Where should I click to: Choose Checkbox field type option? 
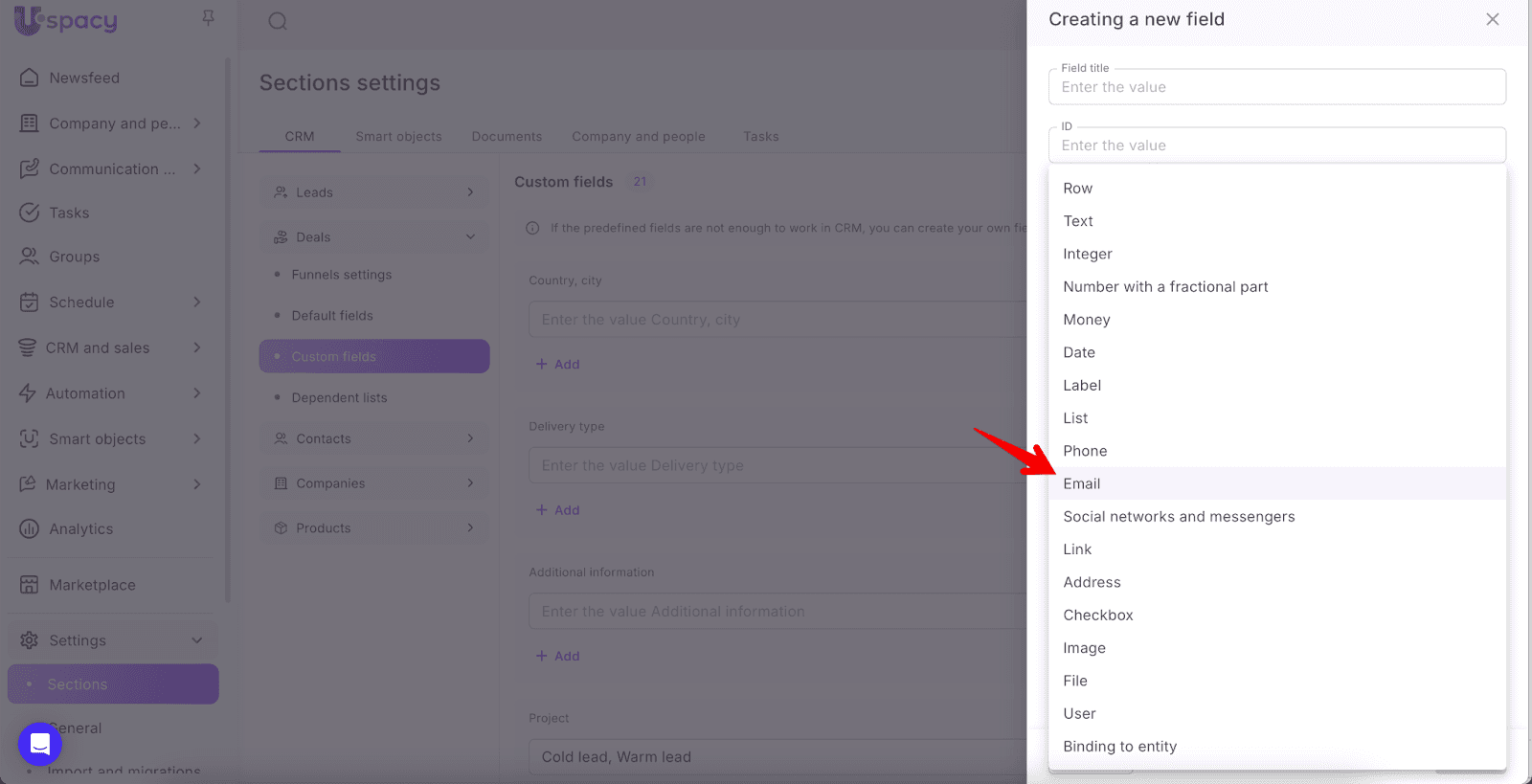point(1097,615)
